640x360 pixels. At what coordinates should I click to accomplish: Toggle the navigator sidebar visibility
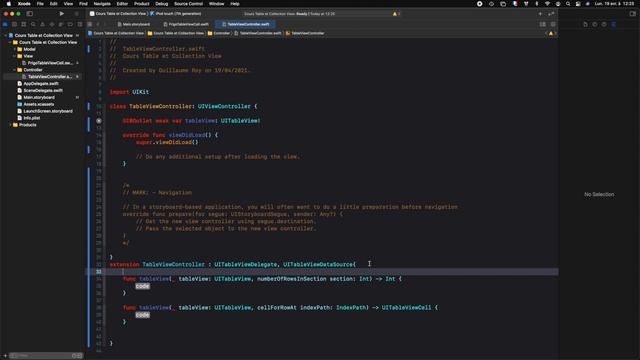click(29, 13)
